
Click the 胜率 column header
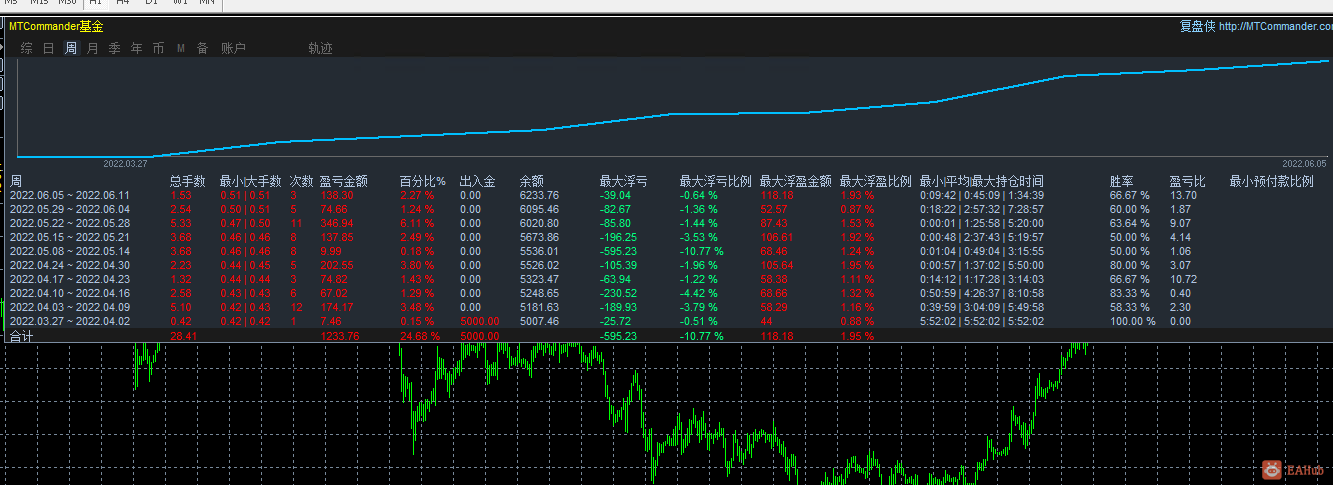[1122, 182]
